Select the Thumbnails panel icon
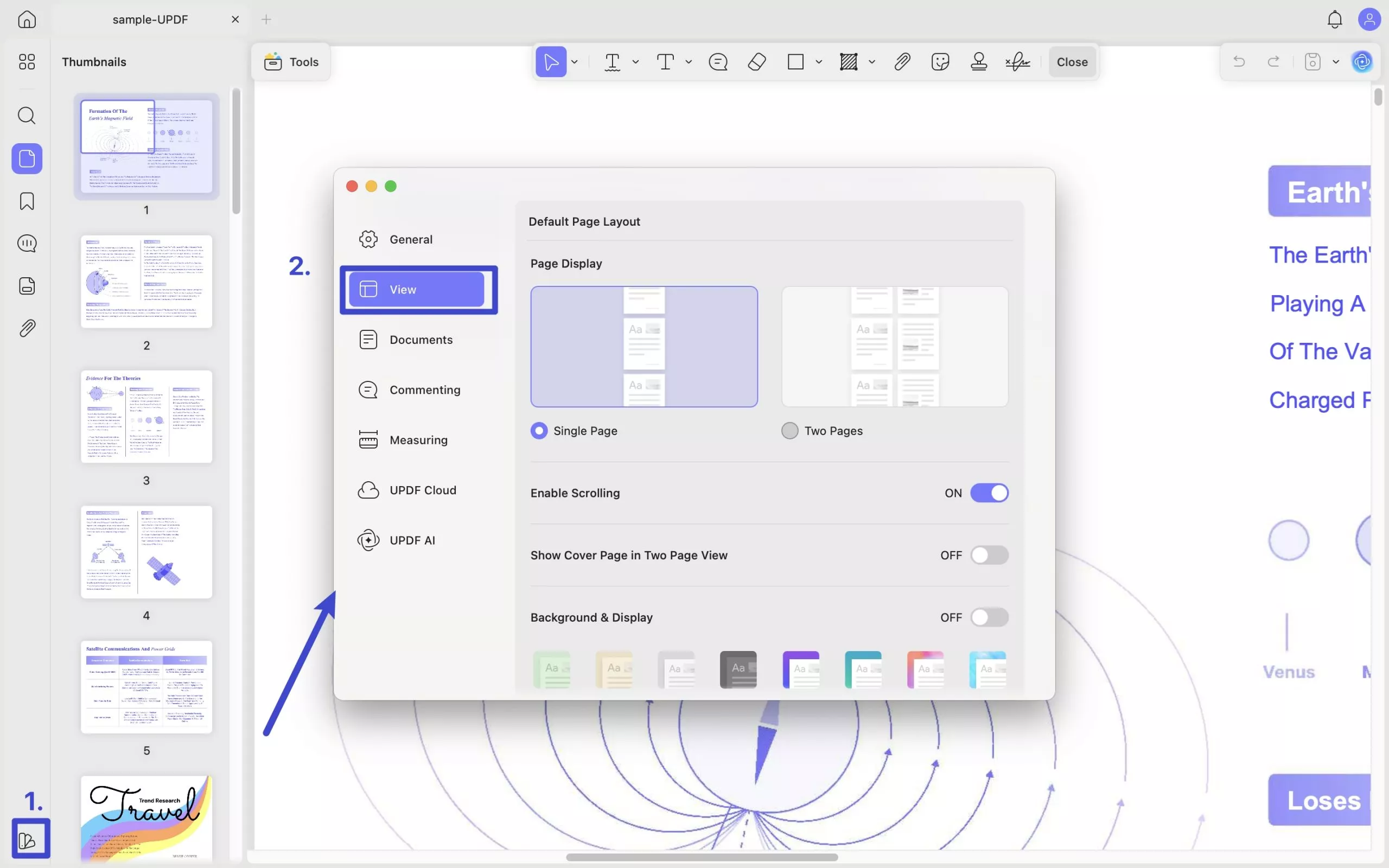The image size is (1389, 868). tap(27, 158)
